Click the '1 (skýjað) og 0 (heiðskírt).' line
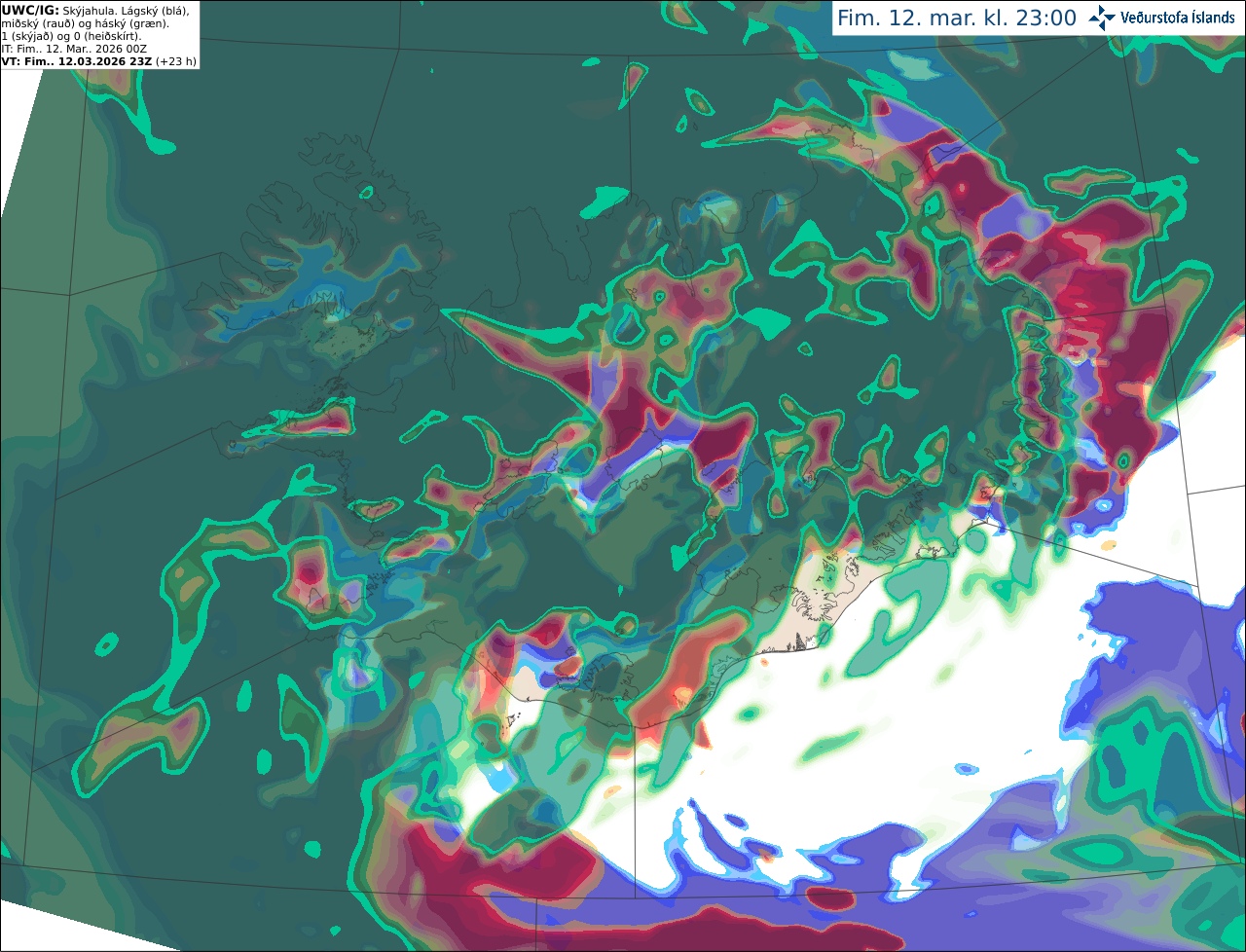The height and width of the screenshot is (952, 1246). pyautogui.click(x=72, y=36)
